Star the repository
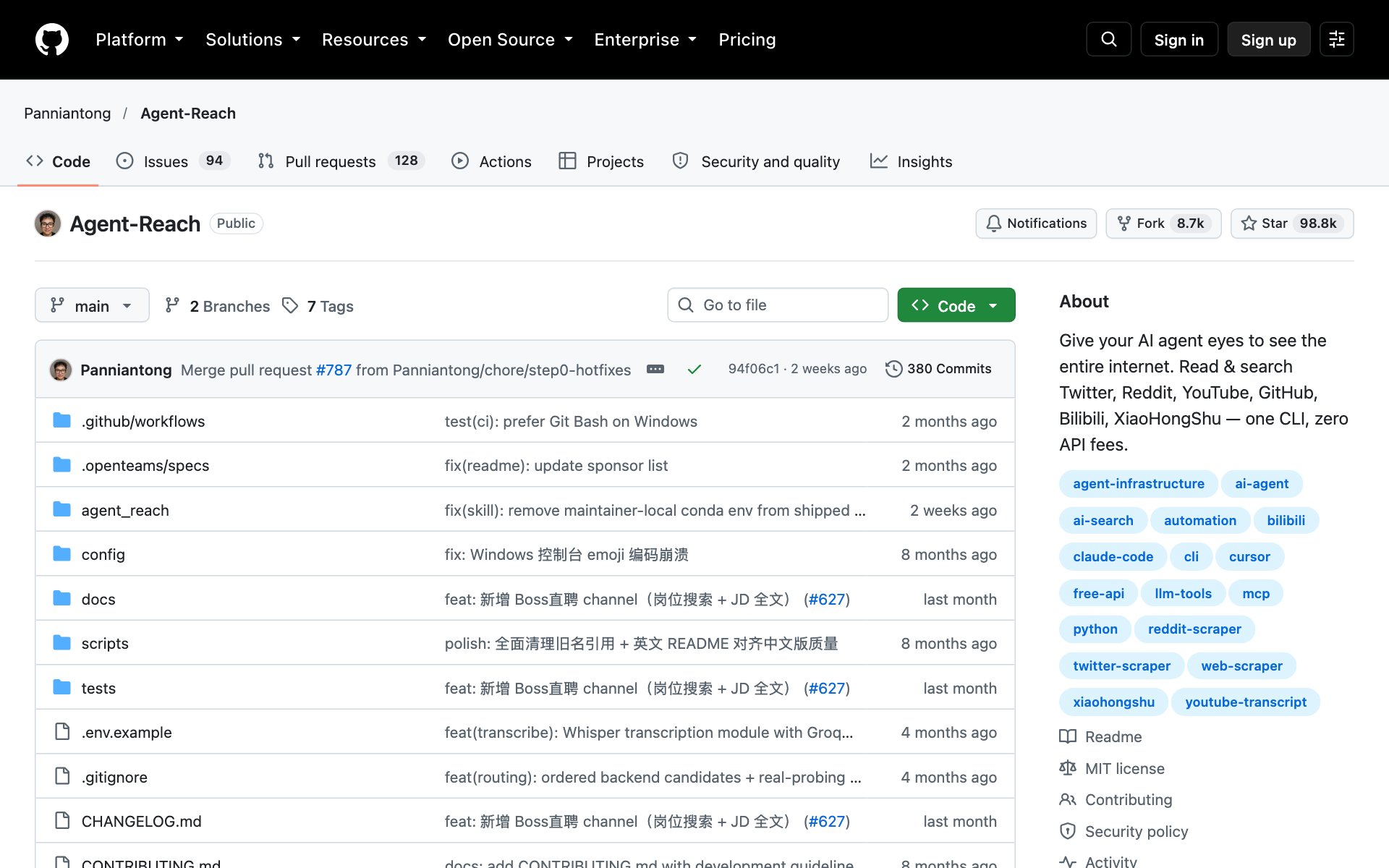1389x868 pixels. (x=1291, y=224)
